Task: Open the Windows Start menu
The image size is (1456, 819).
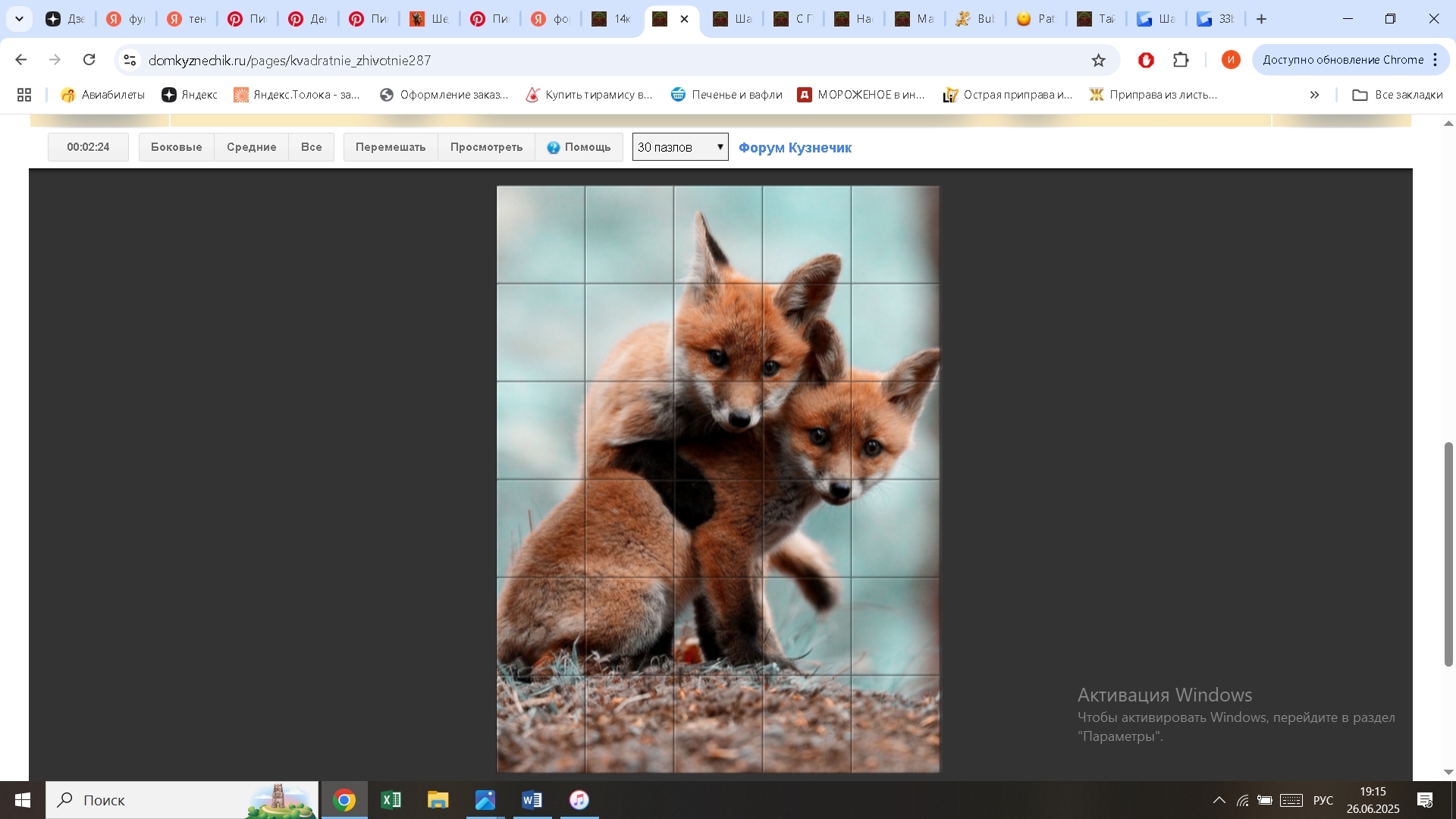Action: coord(22,800)
